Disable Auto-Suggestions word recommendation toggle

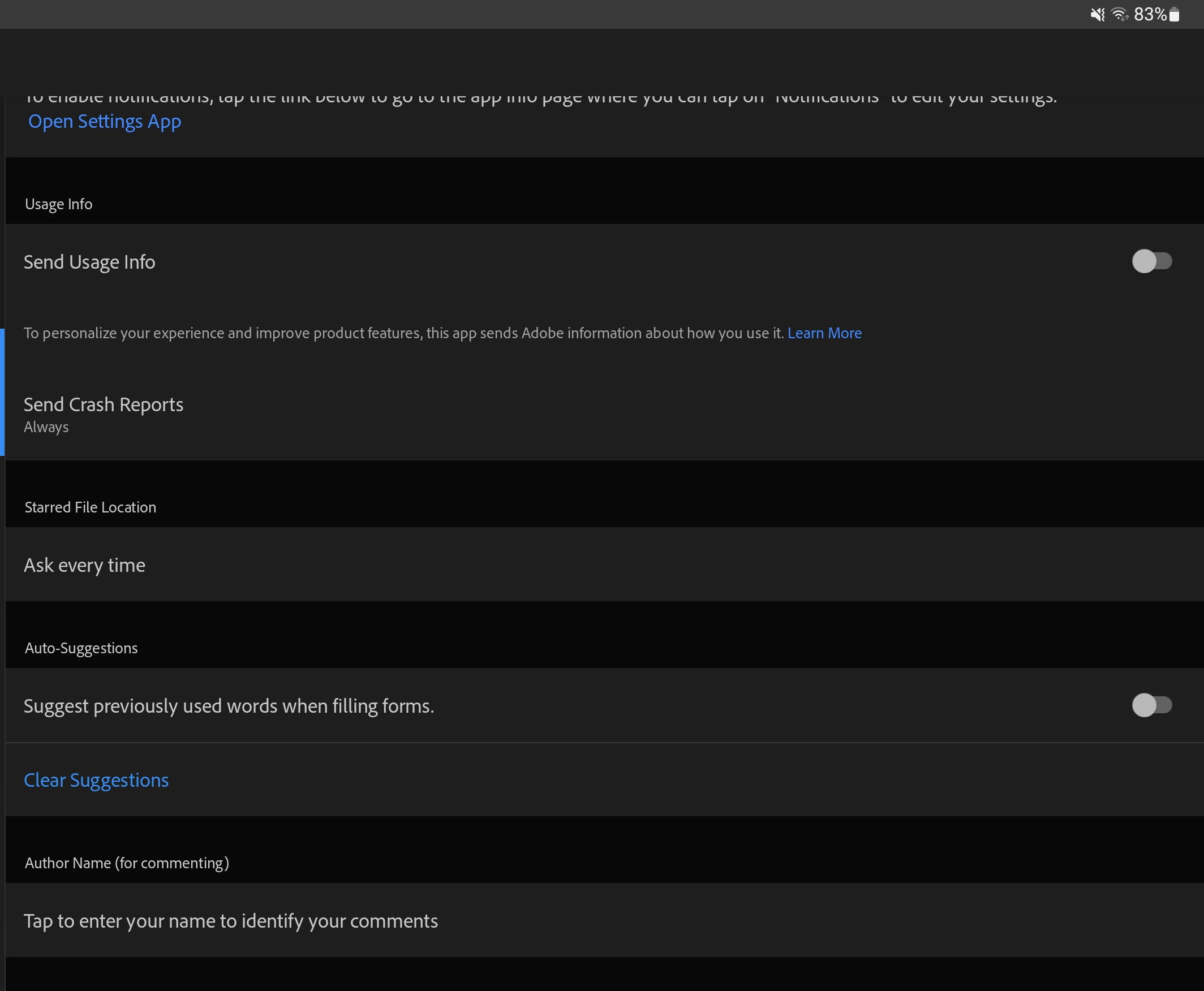[1151, 705]
